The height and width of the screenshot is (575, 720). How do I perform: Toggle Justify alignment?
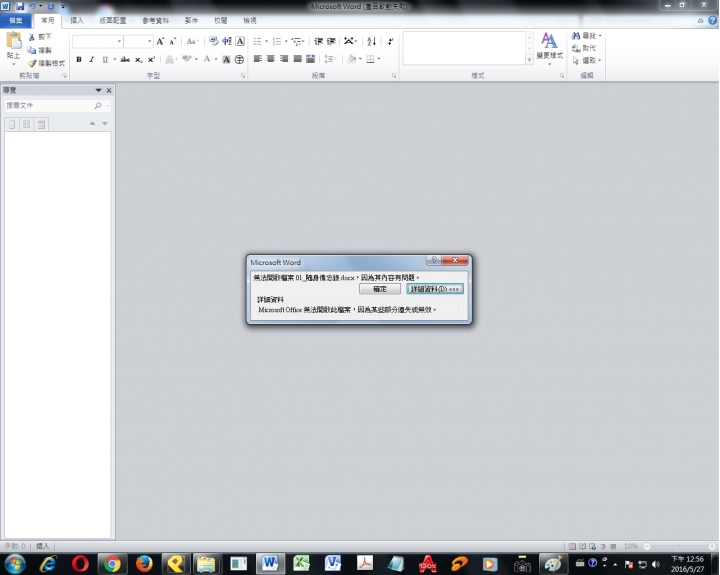click(298, 59)
